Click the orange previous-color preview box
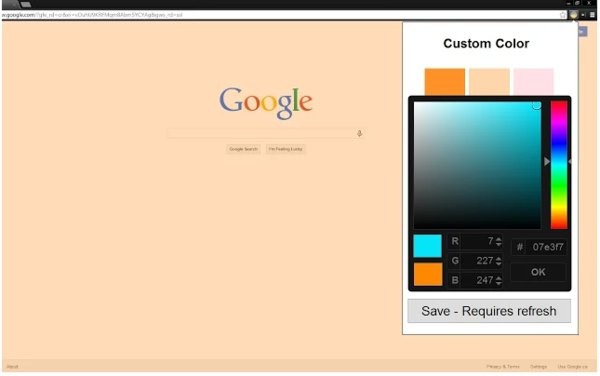Screen dimensions: 600x376 click(428, 274)
